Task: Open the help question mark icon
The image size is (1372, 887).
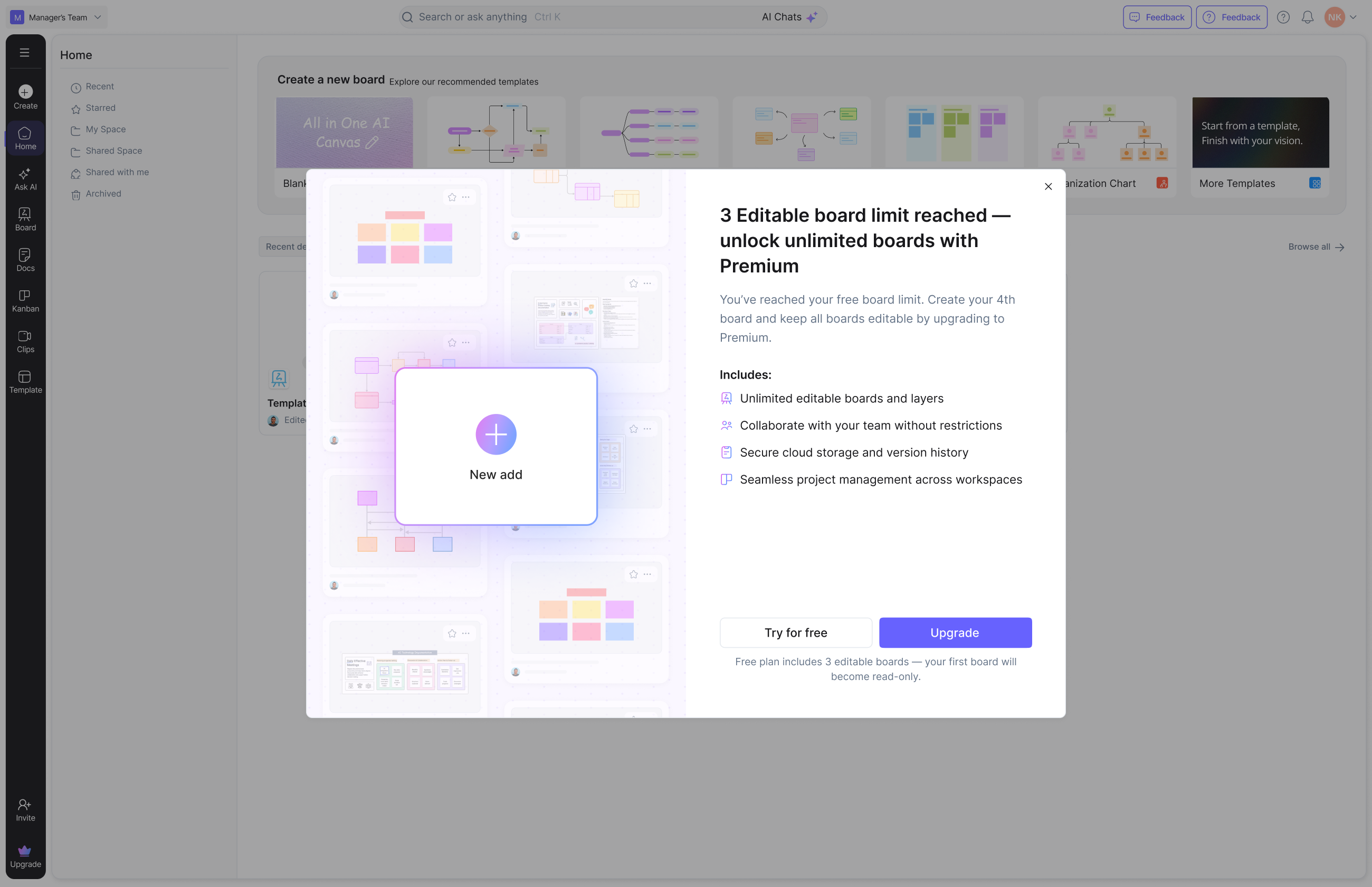Action: (x=1283, y=17)
